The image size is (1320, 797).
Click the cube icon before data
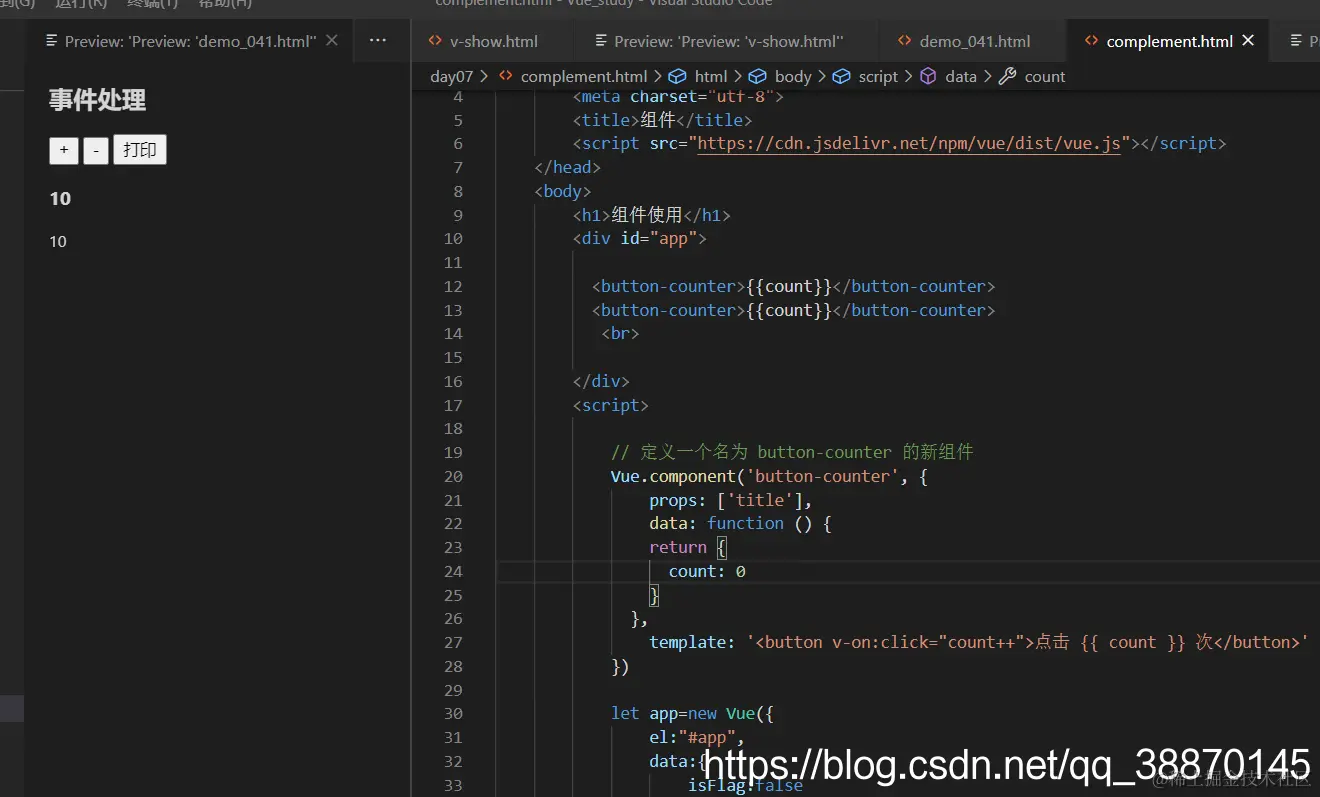pos(928,76)
